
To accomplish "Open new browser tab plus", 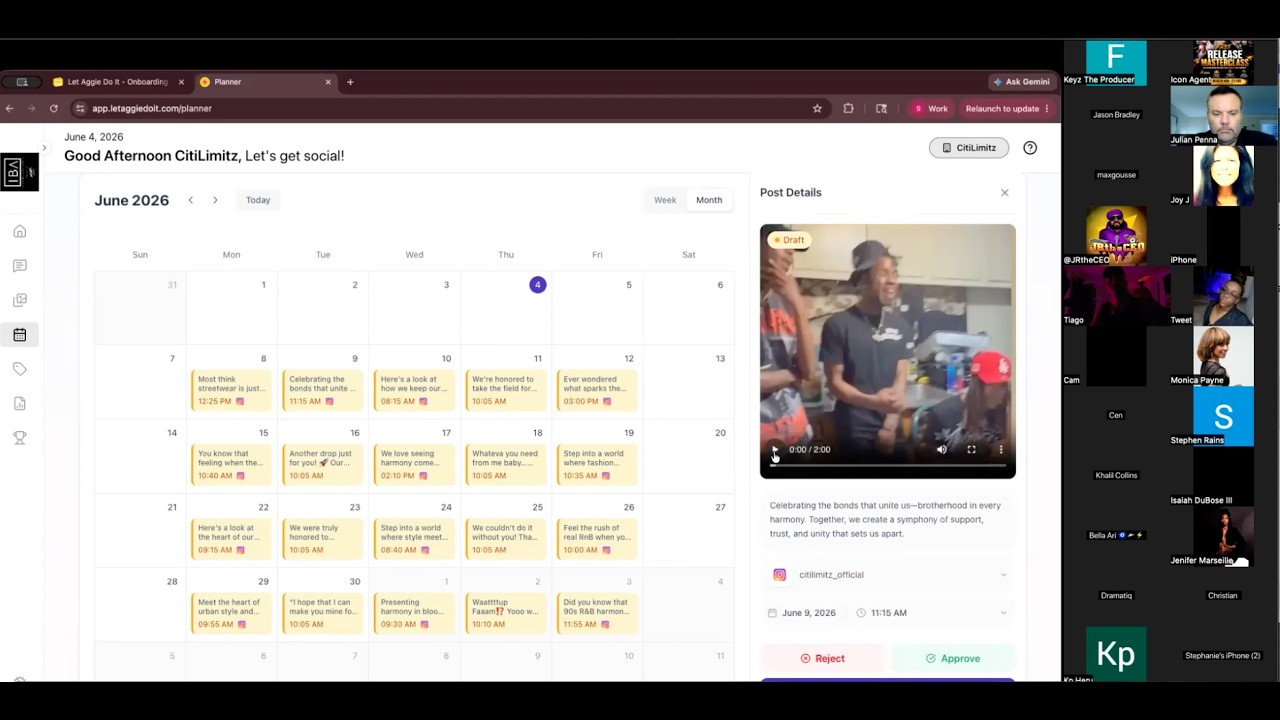I will pyautogui.click(x=350, y=82).
